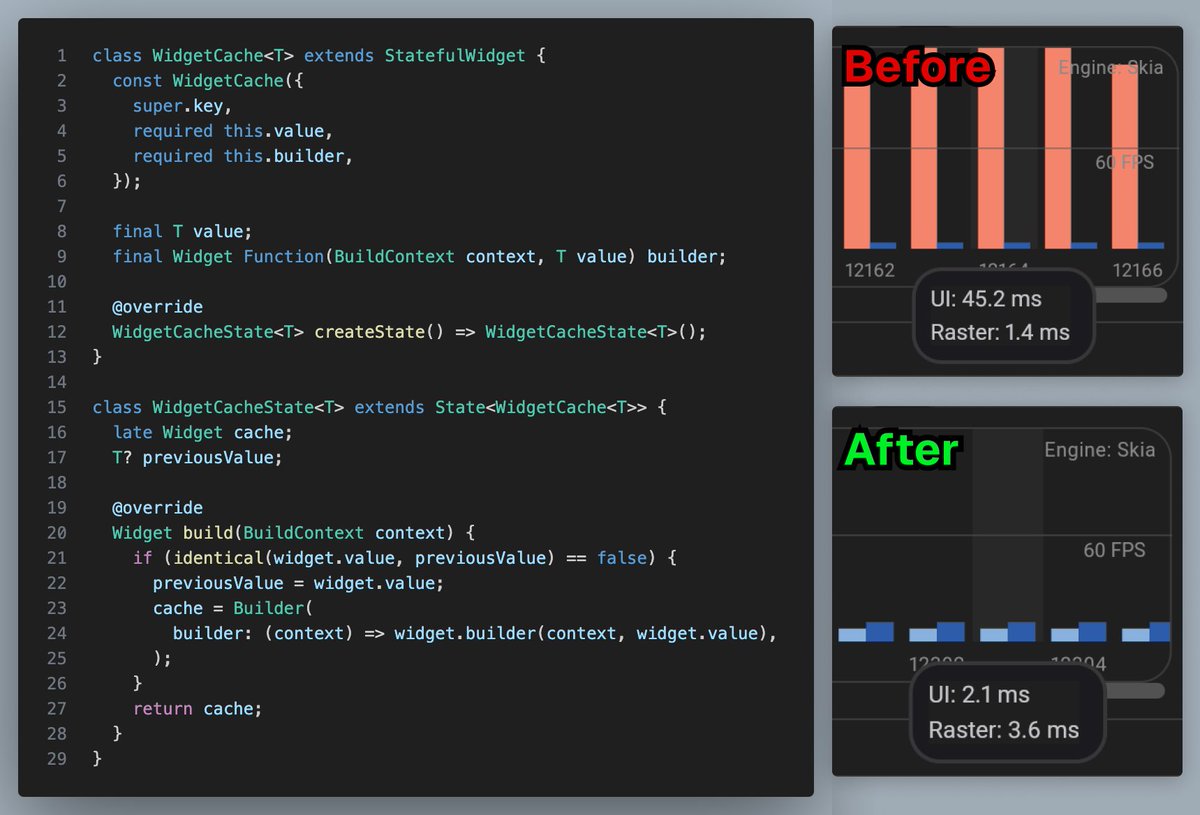Click the horizontal scrollbar thumb in After chart
Viewport: 1200px width, 815px height.
click(1132, 690)
